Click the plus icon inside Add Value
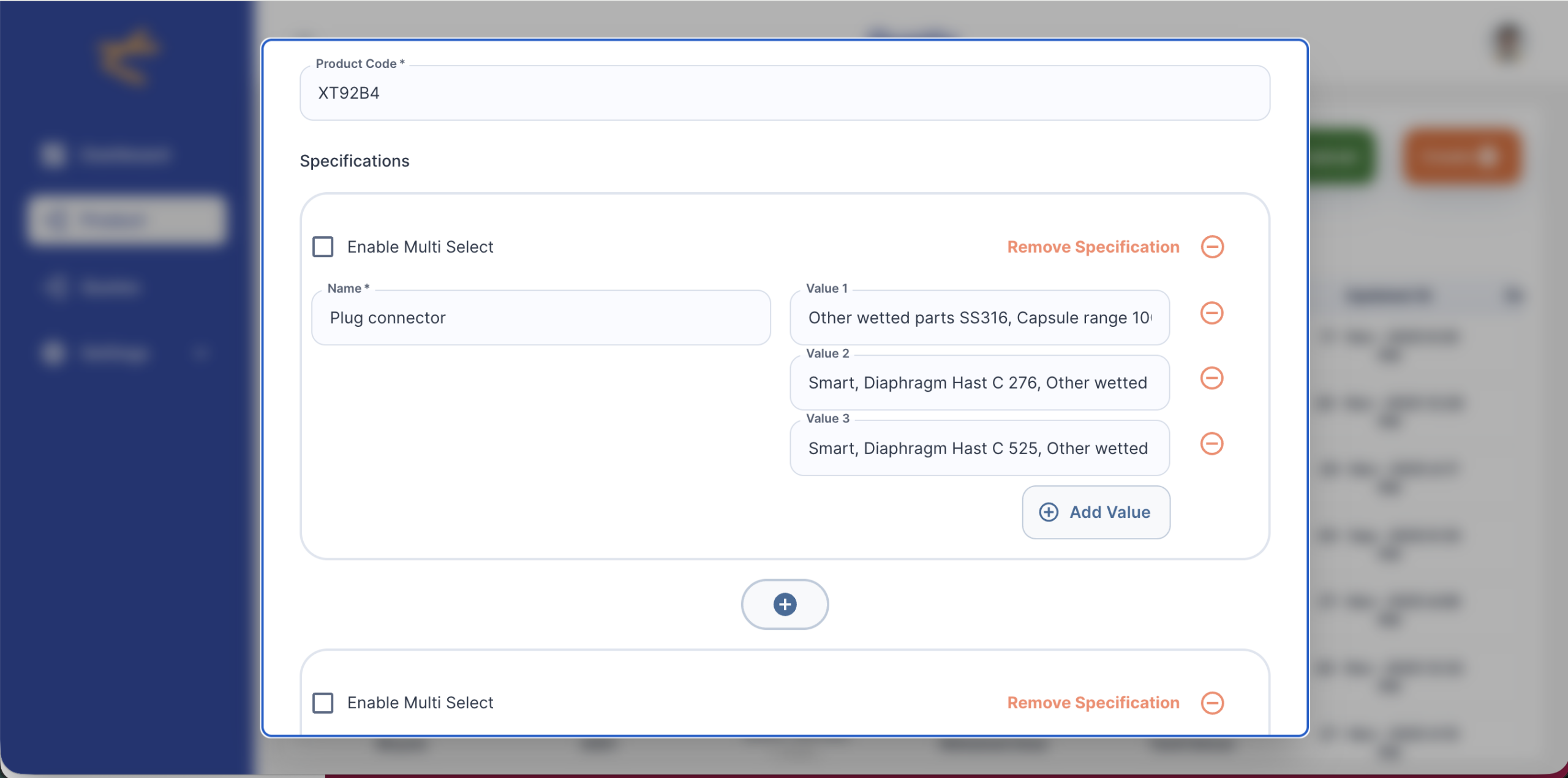The width and height of the screenshot is (1568, 778). click(x=1048, y=512)
